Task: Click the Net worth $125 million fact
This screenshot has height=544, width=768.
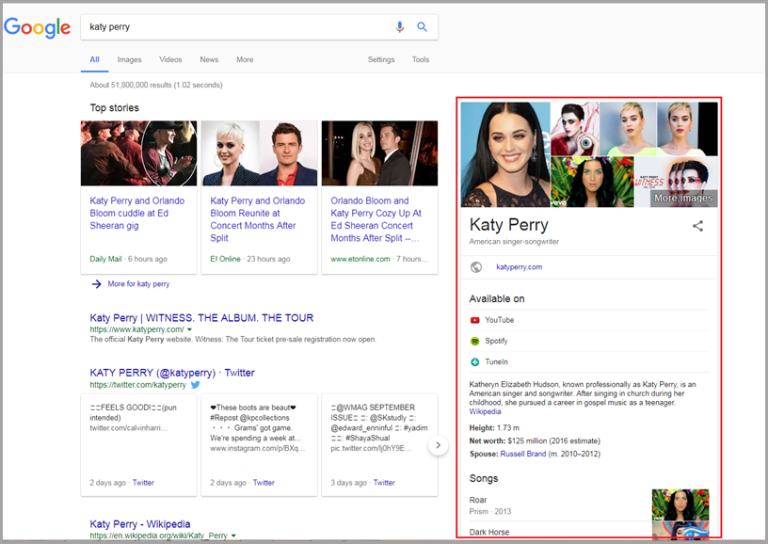Action: point(534,441)
